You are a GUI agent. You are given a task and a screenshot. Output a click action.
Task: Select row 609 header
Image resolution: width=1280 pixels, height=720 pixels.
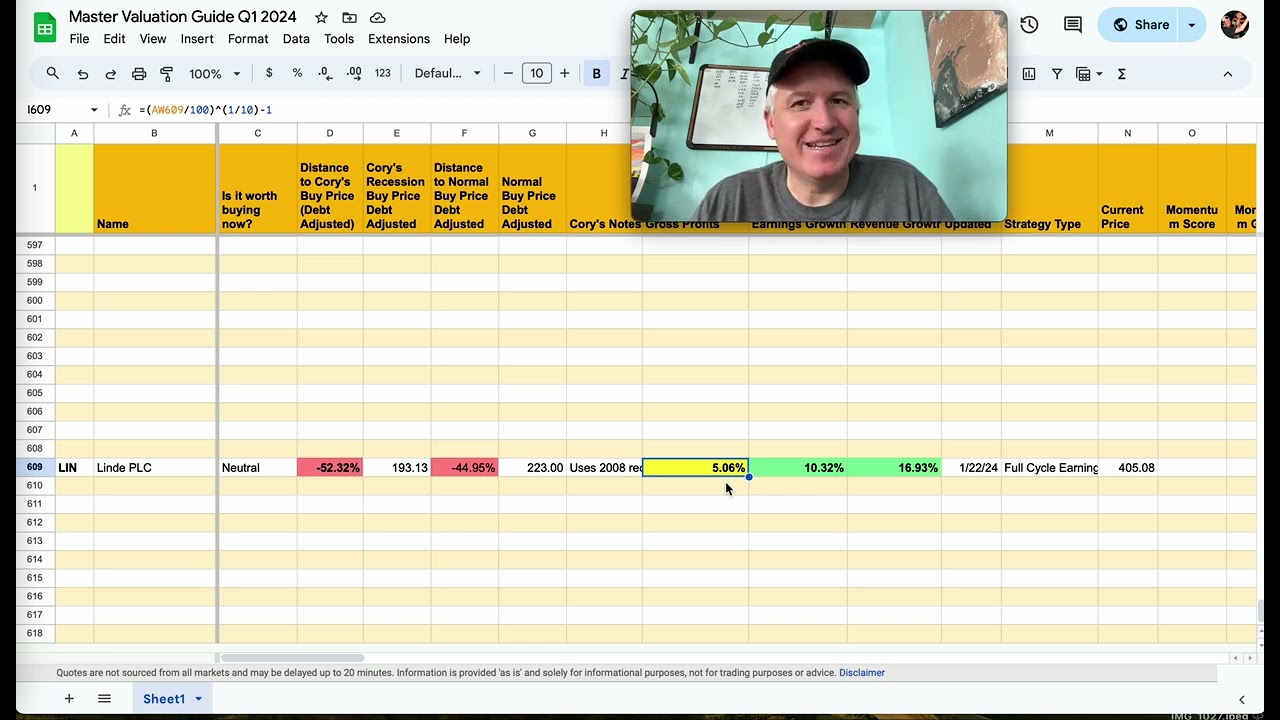click(35, 468)
